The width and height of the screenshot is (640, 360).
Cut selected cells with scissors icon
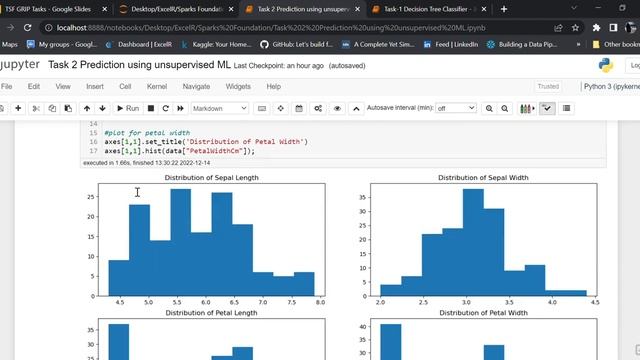click(36, 108)
